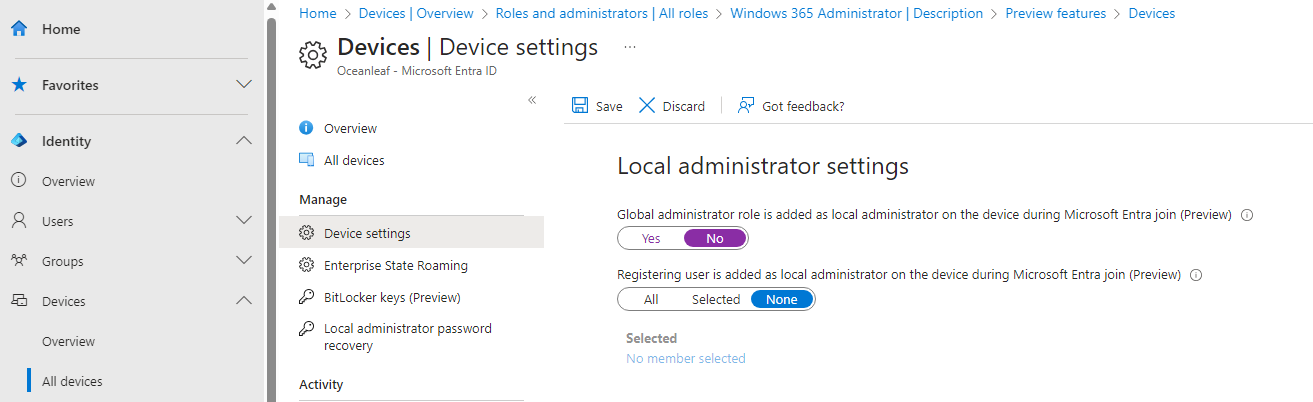Click the Favorites star icon
Screen dimensions: 1313x402
19,85
